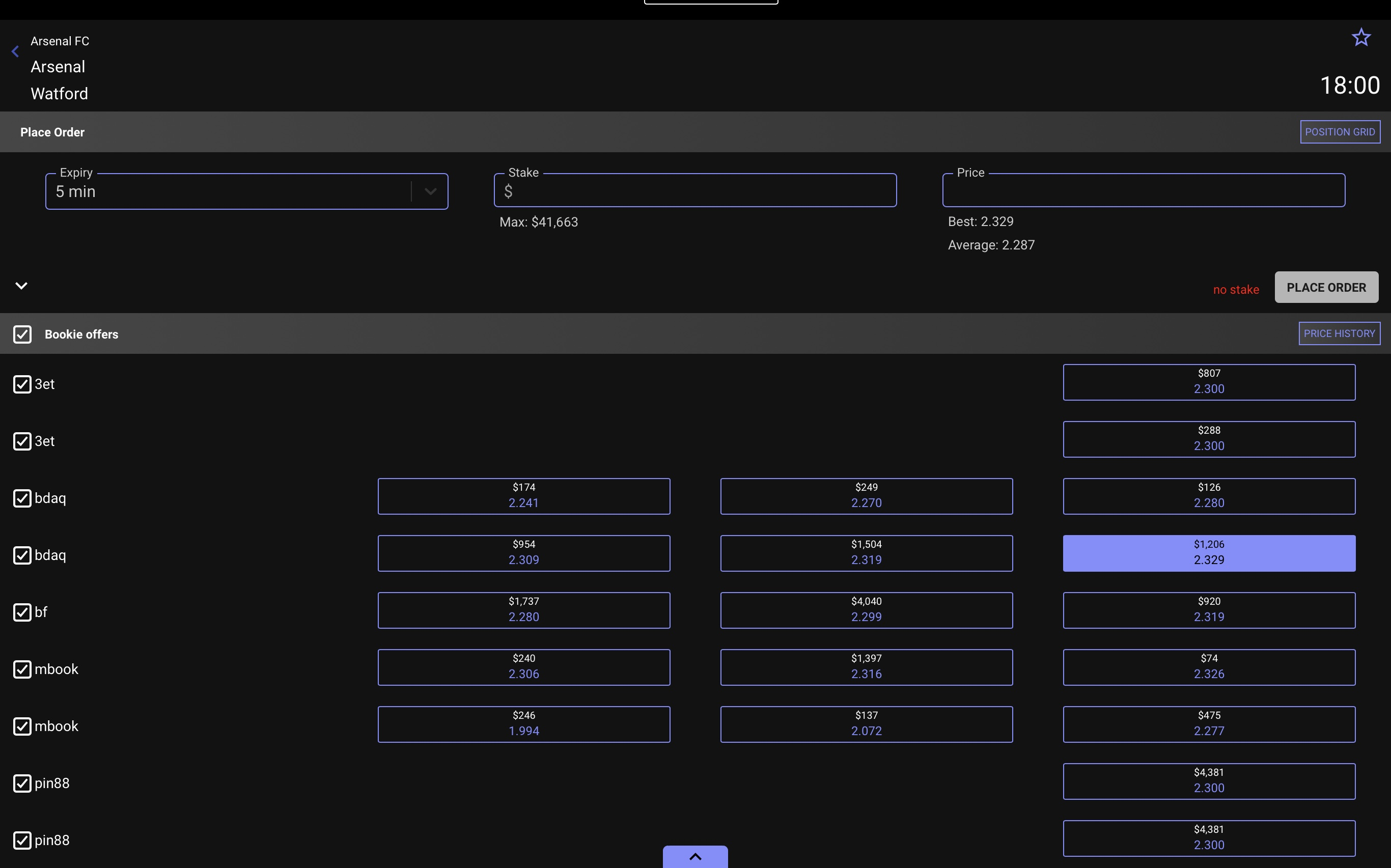This screenshot has width=1391, height=868.
Task: Favorite this match with the star icon
Action: (1360, 38)
